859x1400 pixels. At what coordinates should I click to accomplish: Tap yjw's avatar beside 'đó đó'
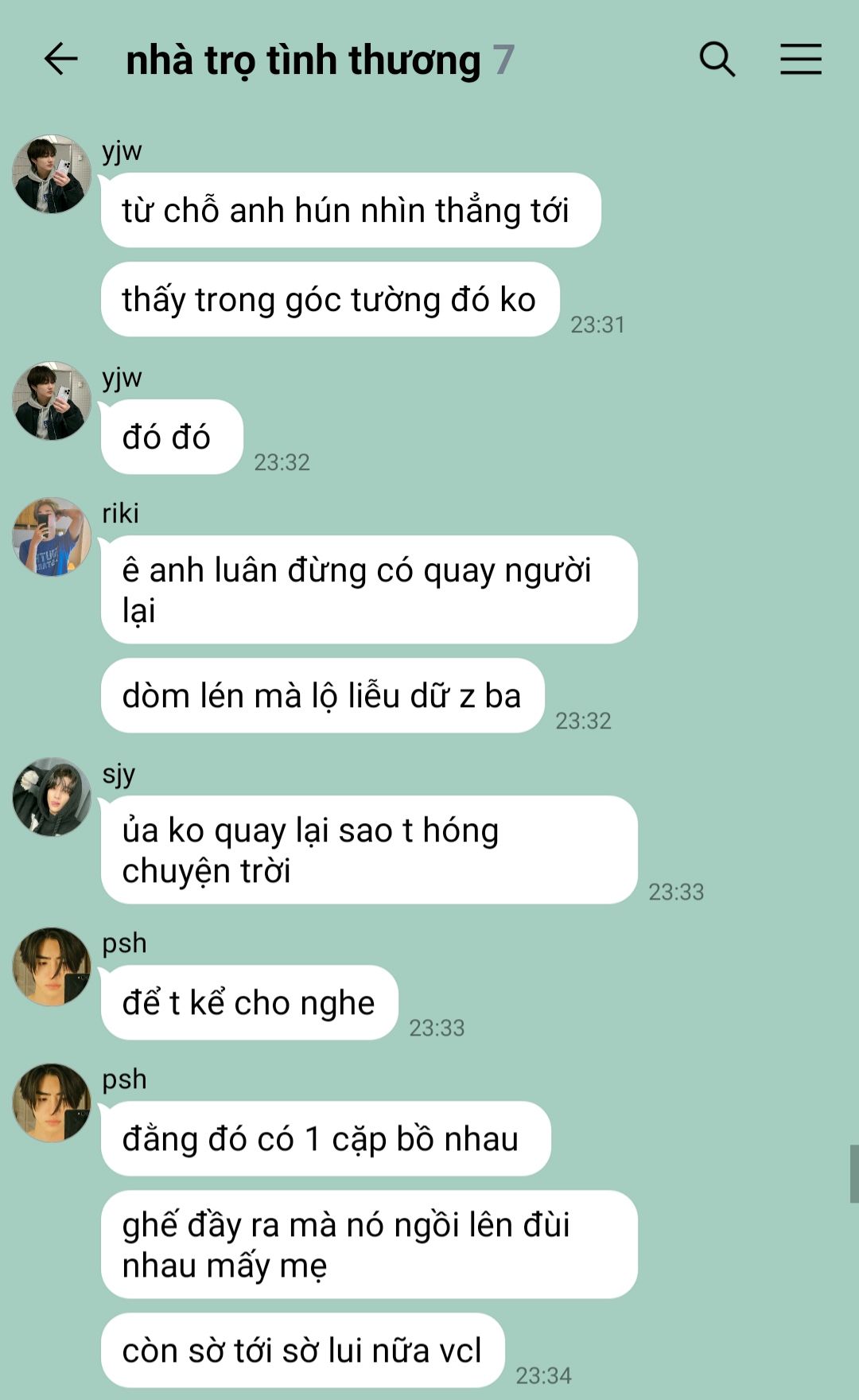(52, 401)
